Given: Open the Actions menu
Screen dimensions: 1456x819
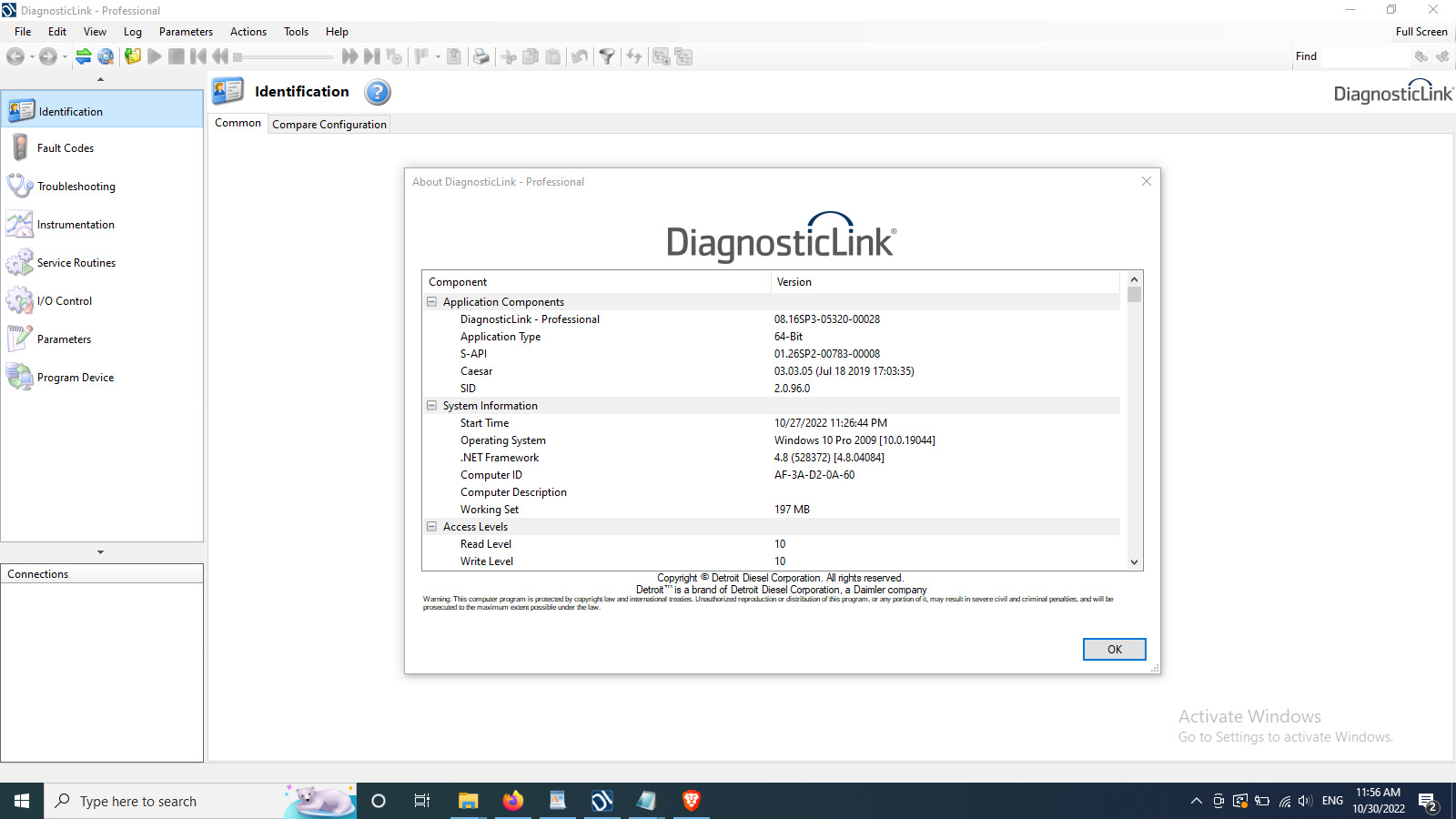Looking at the screenshot, I should coord(248,31).
